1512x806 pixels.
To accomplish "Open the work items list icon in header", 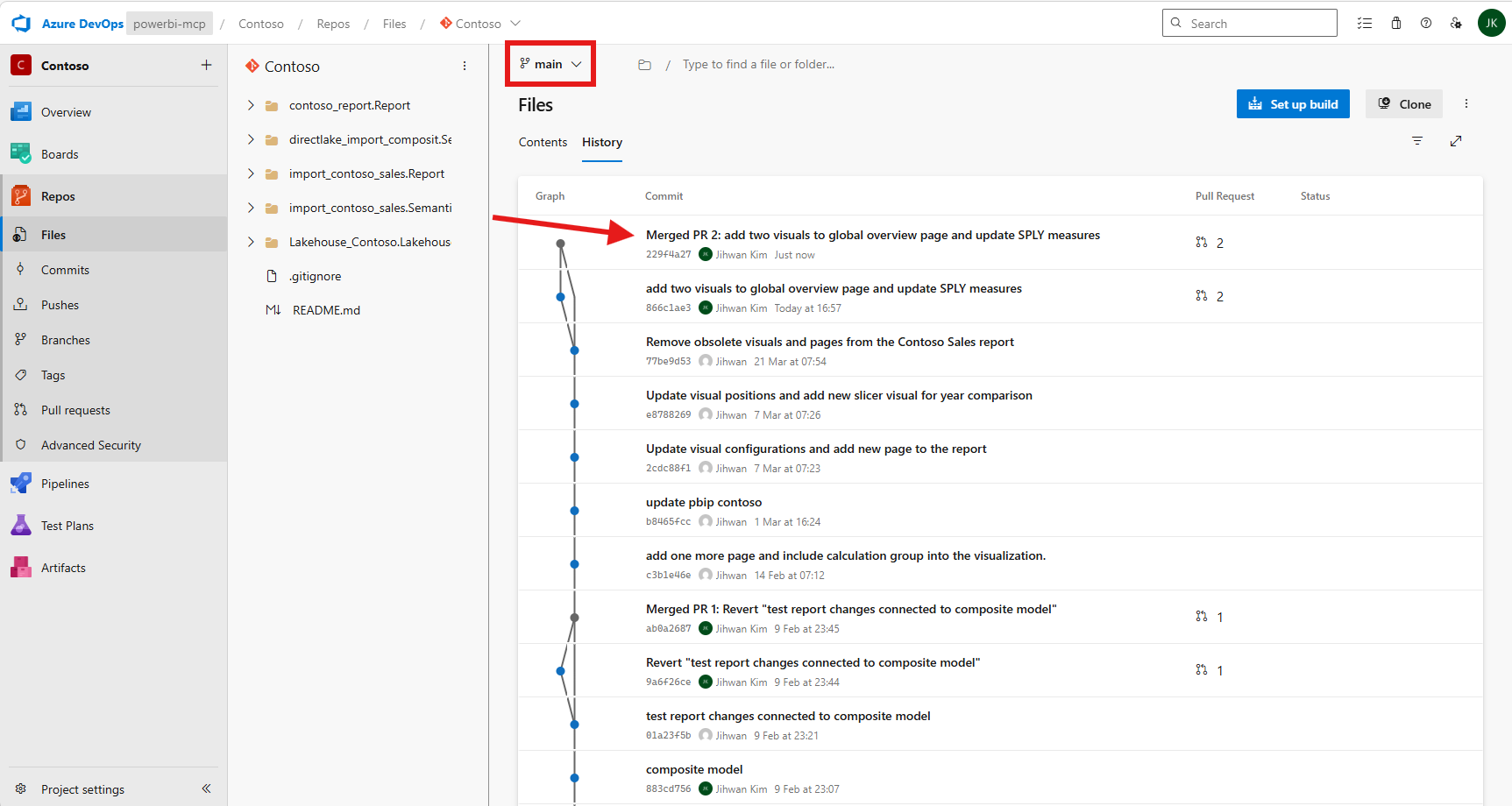I will (1365, 24).
